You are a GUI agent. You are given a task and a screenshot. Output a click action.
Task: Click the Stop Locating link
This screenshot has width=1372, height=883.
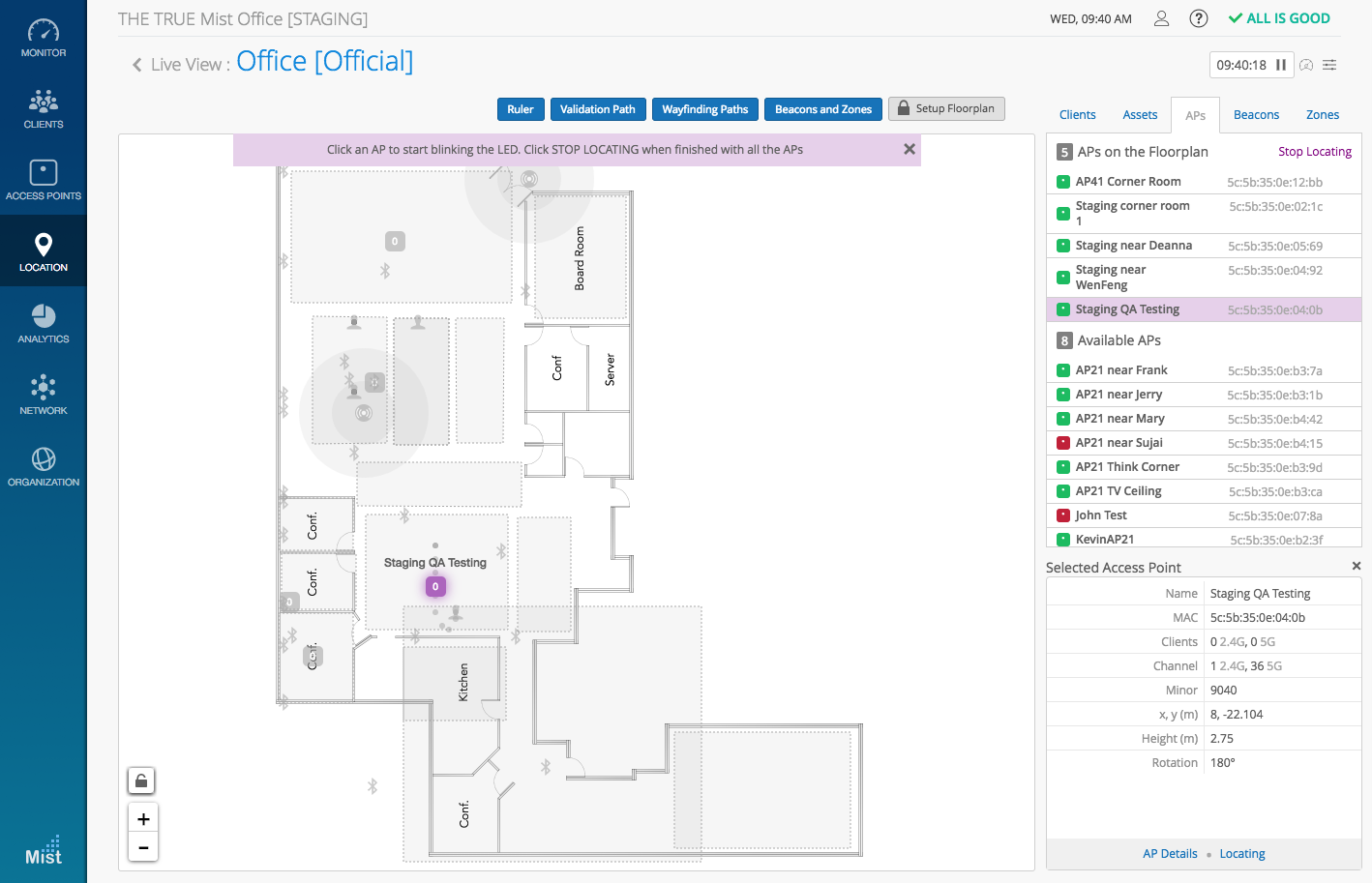1315,152
